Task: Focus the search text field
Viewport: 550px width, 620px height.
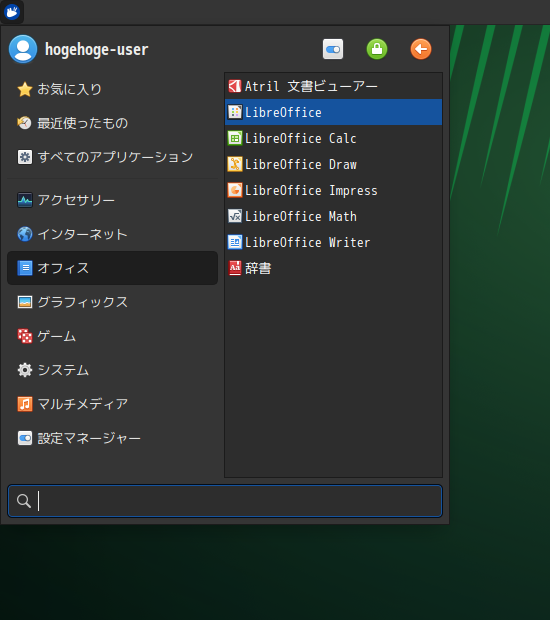Action: (225, 501)
